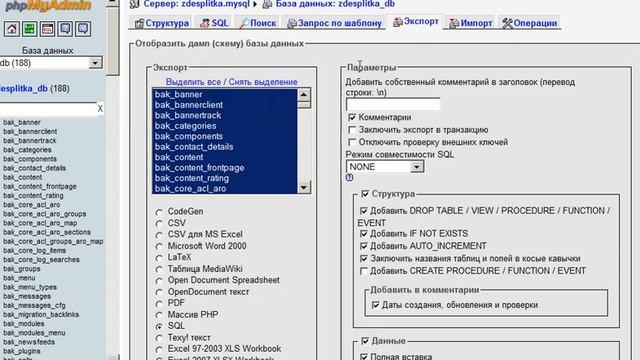Click the Операции tab tools icon
Viewport: 640px width, 360px height.
click(x=507, y=23)
